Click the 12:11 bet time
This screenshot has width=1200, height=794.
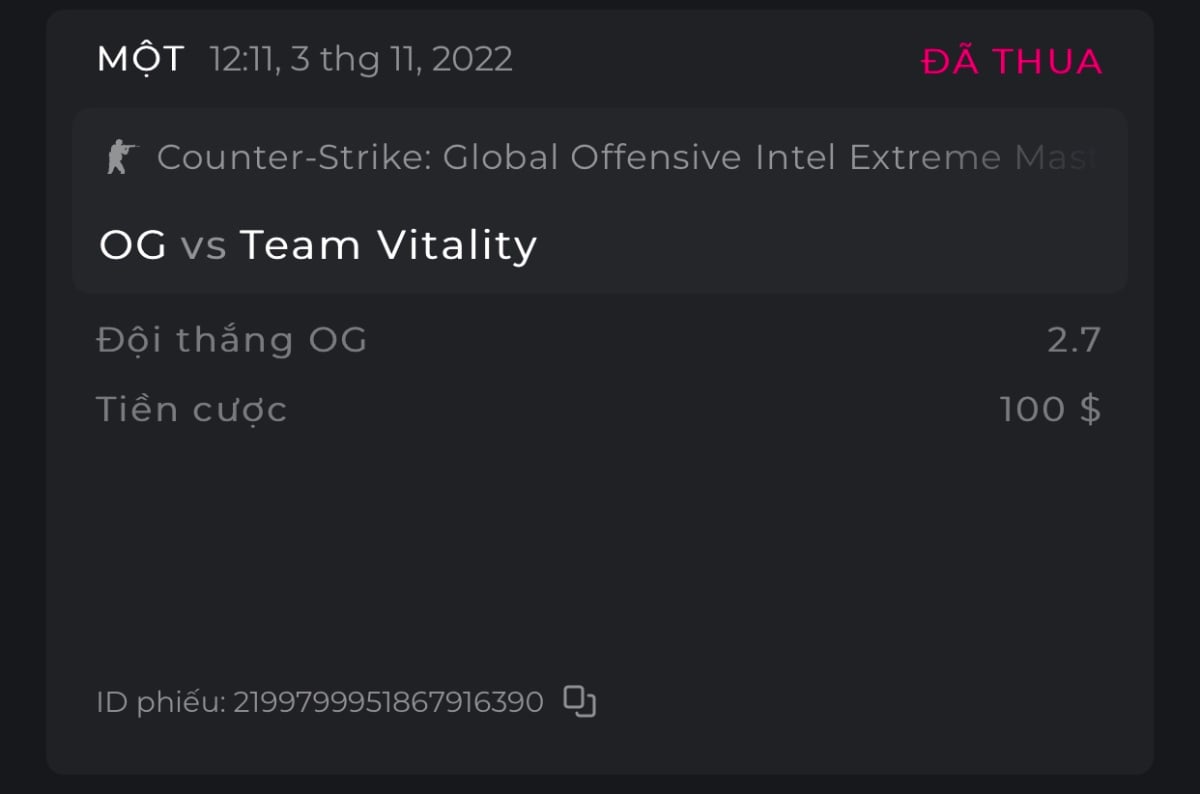click(x=243, y=59)
